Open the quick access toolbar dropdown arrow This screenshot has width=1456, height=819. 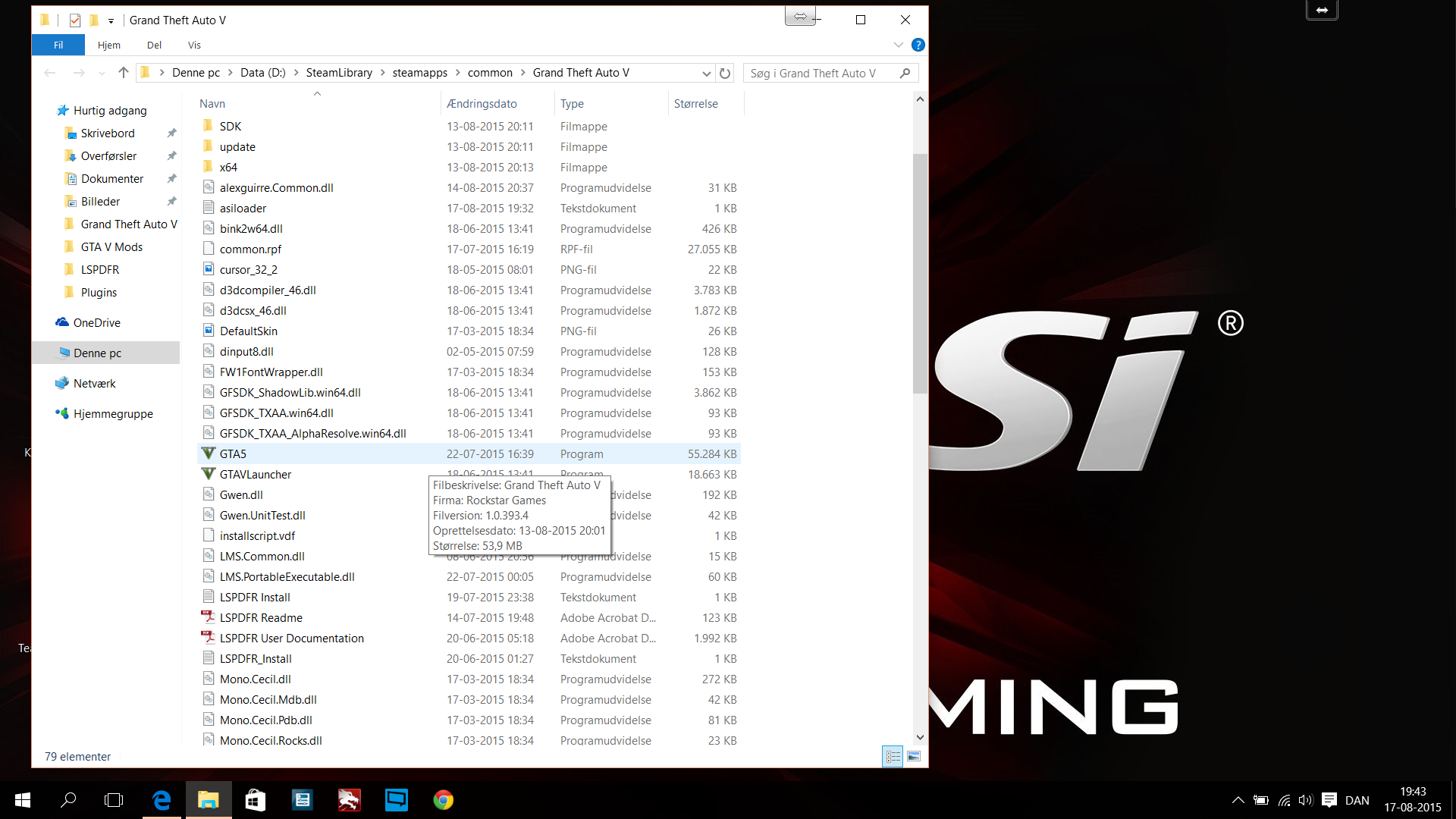111,20
